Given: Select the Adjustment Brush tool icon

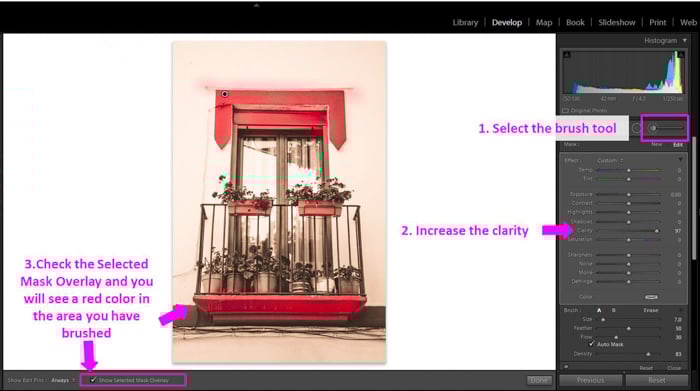Looking at the screenshot, I should pos(667,128).
